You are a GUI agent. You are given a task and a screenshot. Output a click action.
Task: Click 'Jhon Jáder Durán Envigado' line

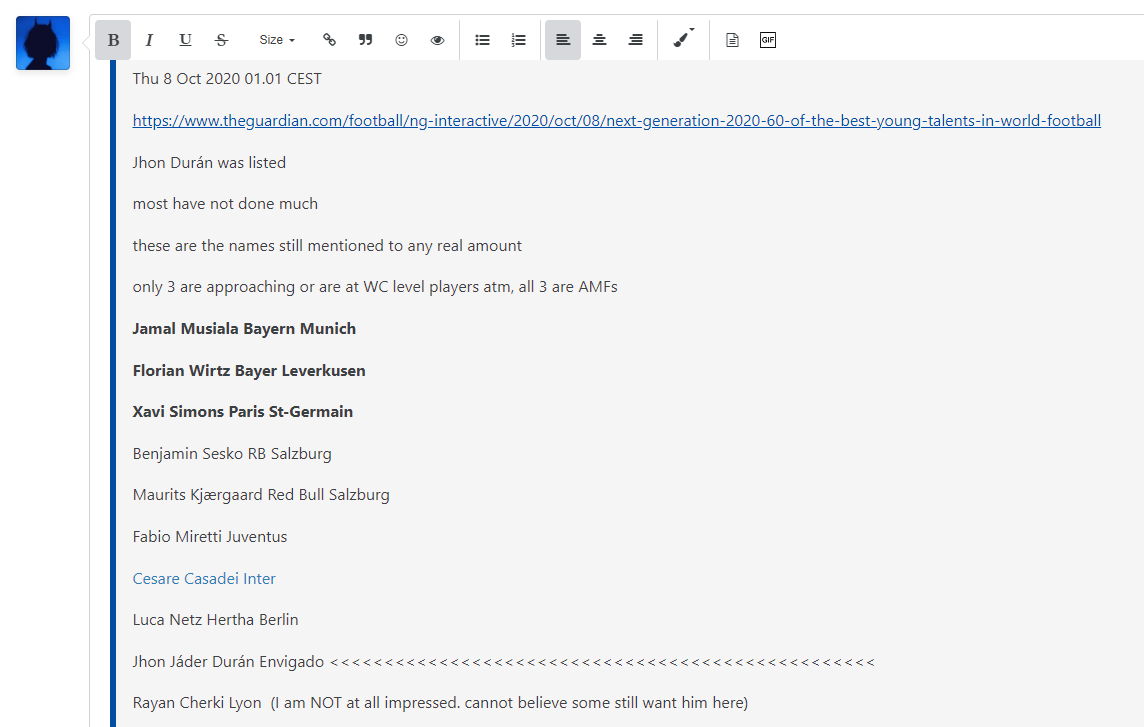503,662
